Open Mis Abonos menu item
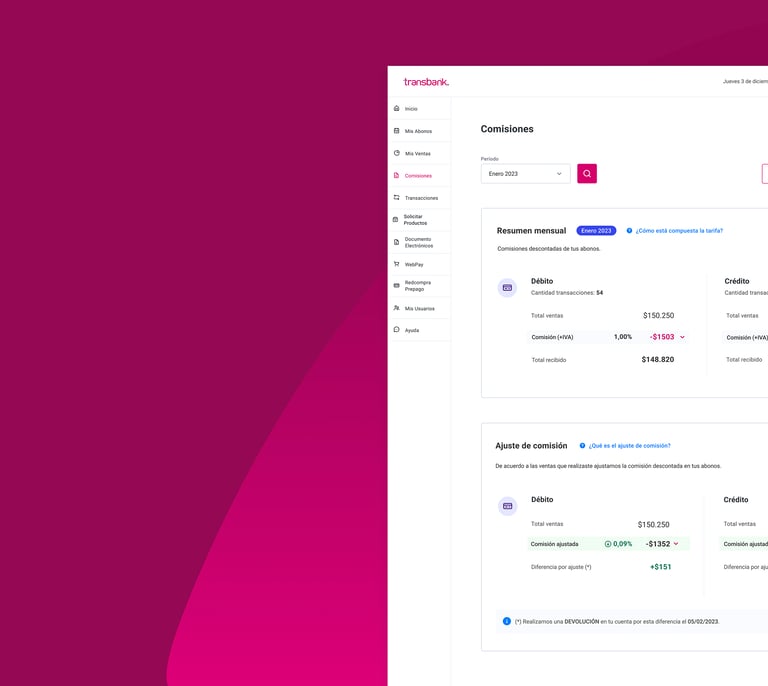Viewport: 768px width, 686px height. 419,131
